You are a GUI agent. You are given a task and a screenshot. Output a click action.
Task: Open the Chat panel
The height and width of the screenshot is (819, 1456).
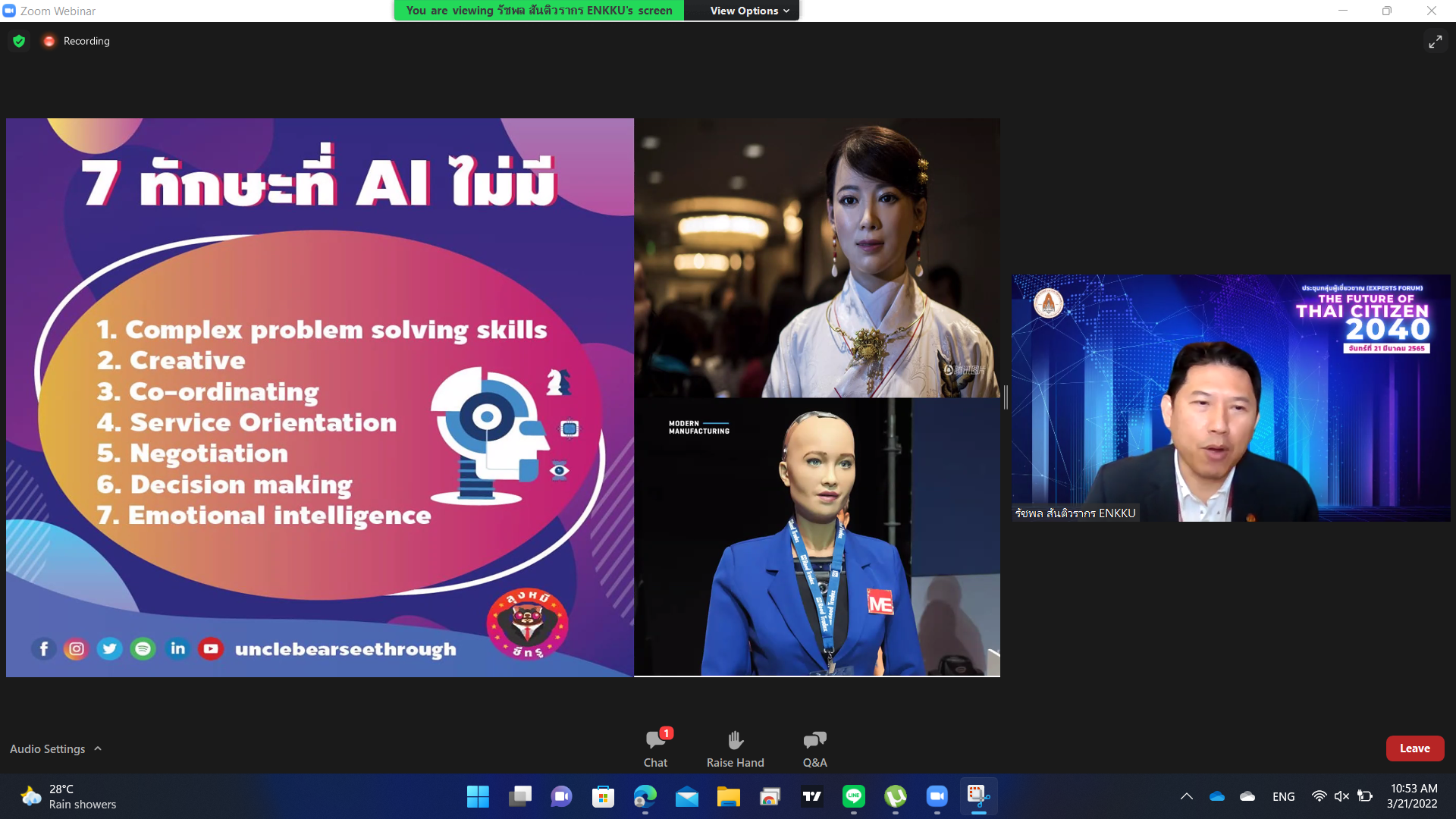pos(655,748)
